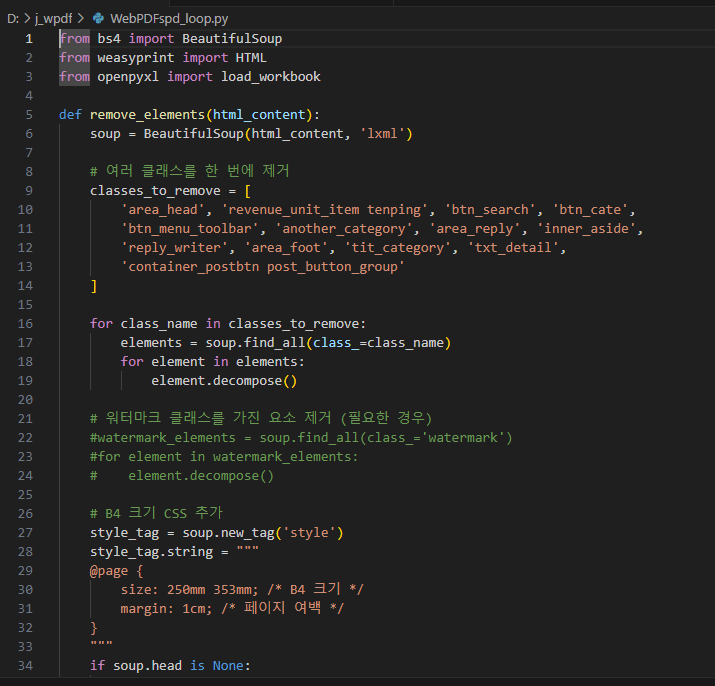The width and height of the screenshot is (715, 686).
Task: Click function name 'remove_elements'
Action: [147, 114]
